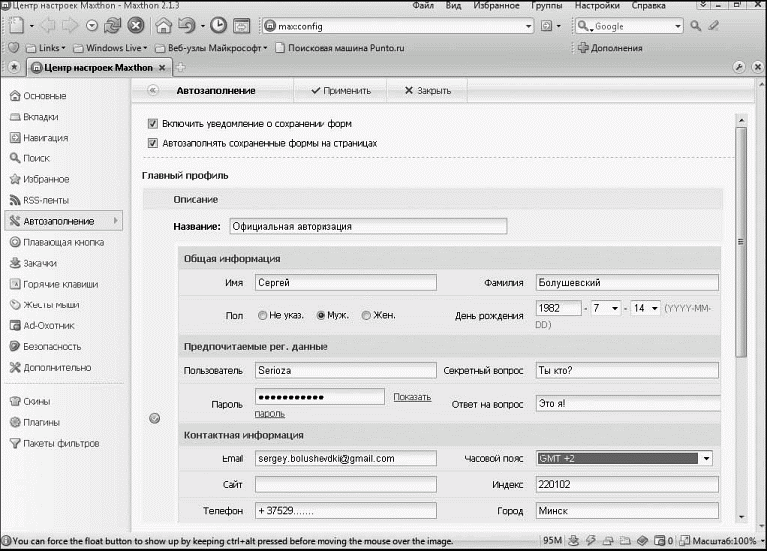Image resolution: width=767 pixels, height=551 pixels.
Task: Click the 'Закрыть' button
Action: pyautogui.click(x=427, y=90)
